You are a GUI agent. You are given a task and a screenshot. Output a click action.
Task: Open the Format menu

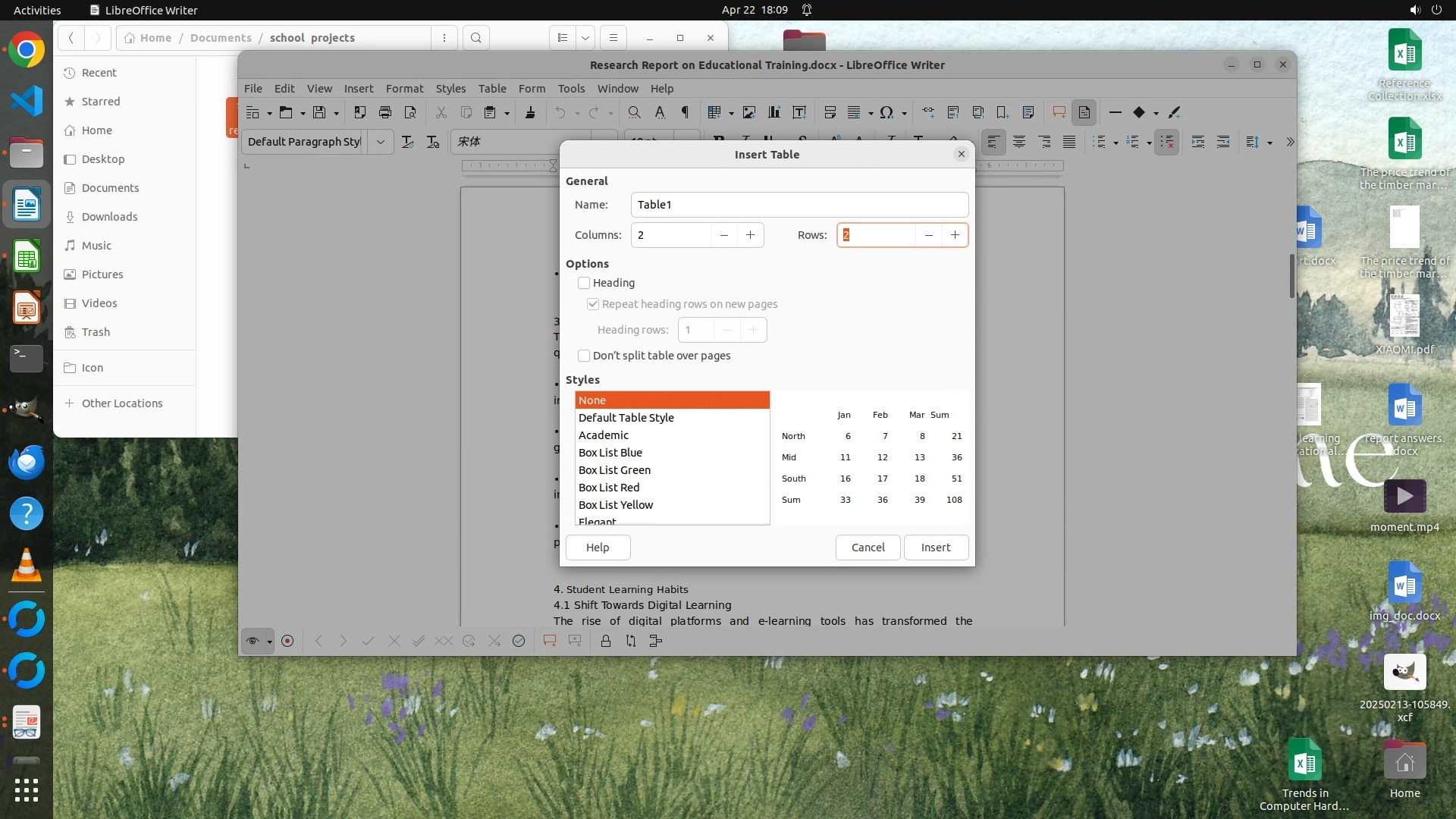coord(404,89)
